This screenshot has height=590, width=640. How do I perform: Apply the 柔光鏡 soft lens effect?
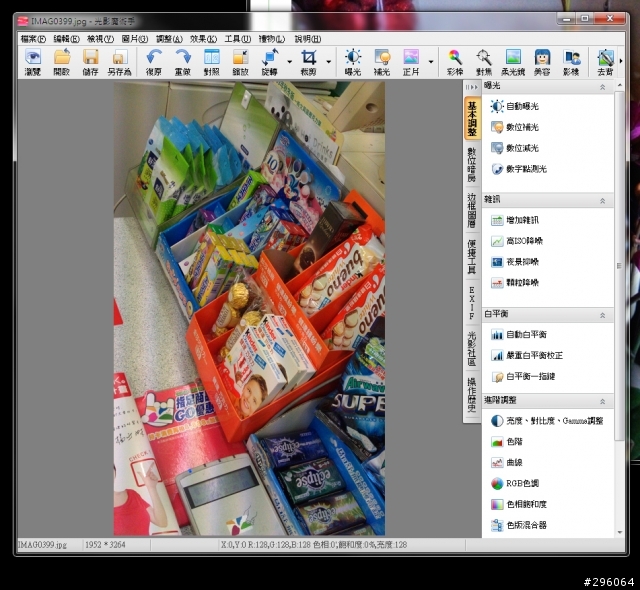[x=513, y=62]
